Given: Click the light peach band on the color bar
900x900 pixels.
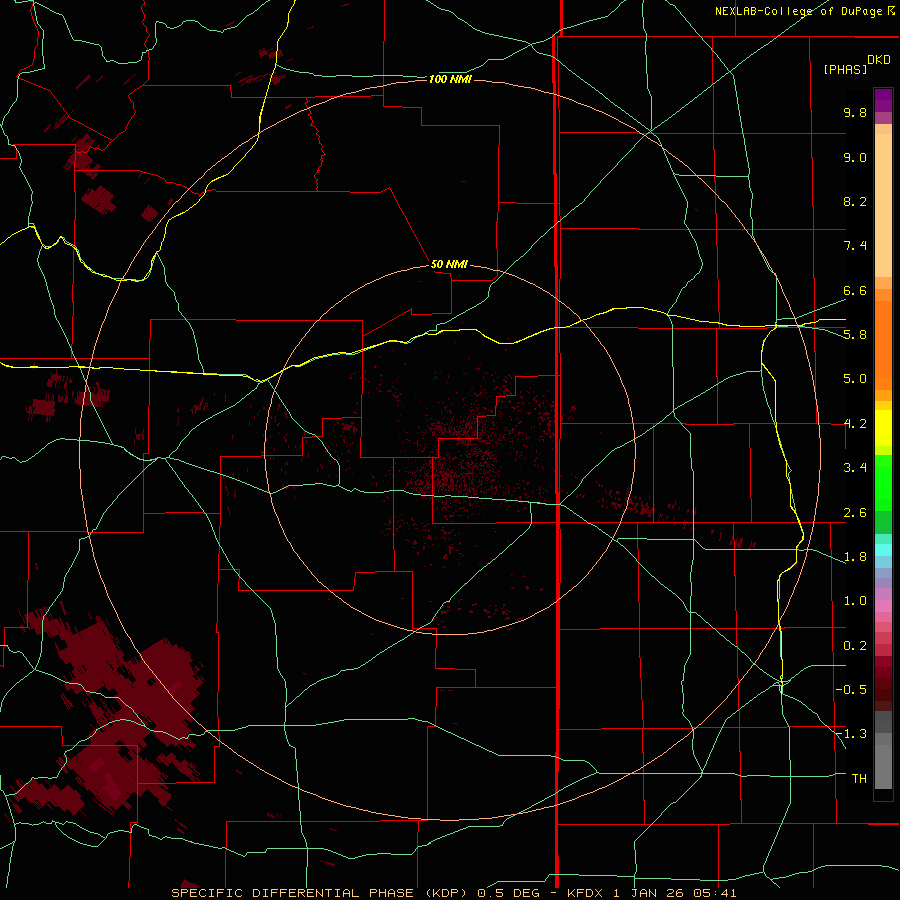Looking at the screenshot, I should (883, 205).
